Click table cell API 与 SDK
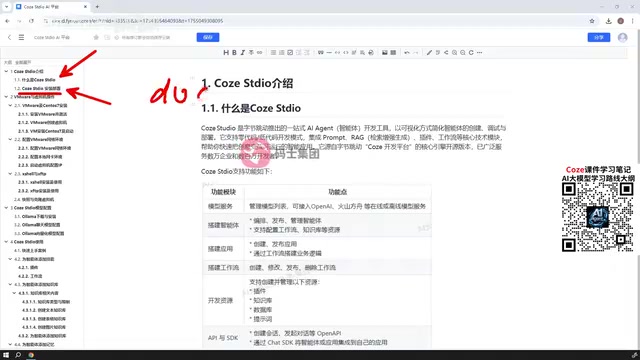 coord(223,338)
